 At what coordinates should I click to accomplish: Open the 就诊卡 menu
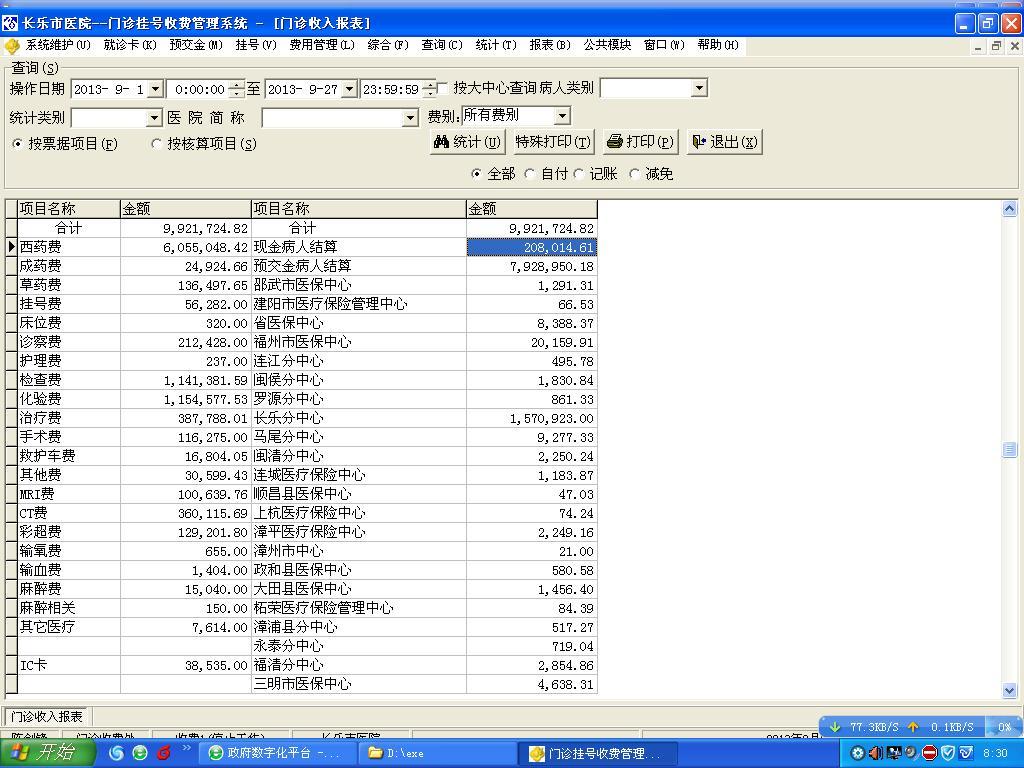point(130,45)
